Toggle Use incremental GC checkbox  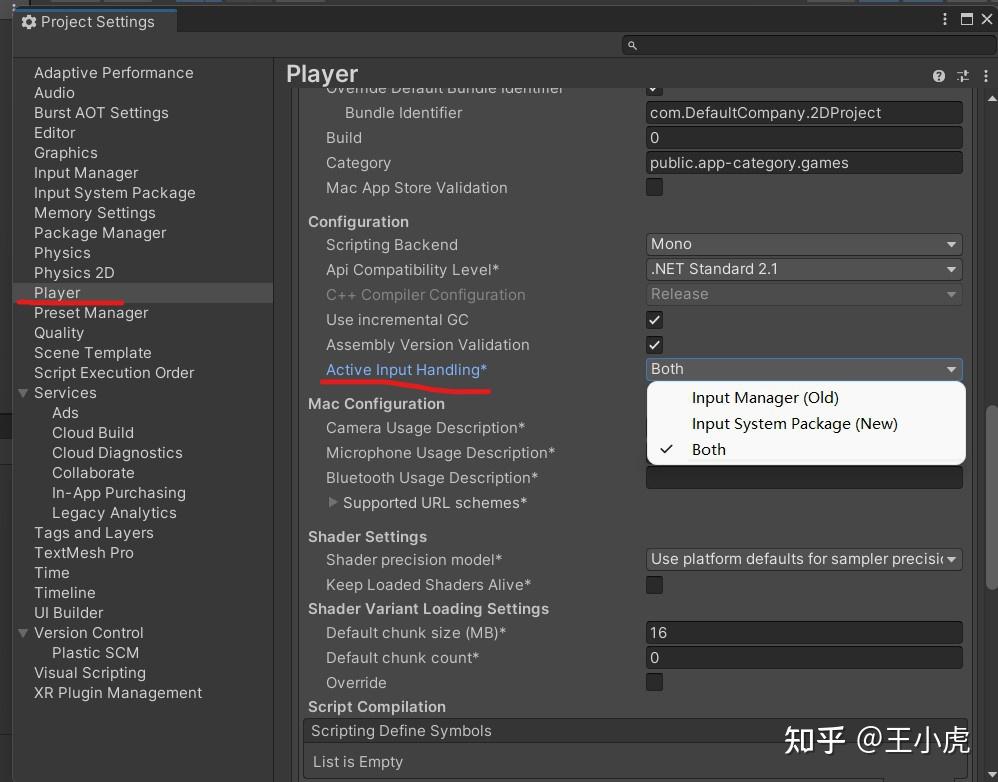tap(654, 319)
